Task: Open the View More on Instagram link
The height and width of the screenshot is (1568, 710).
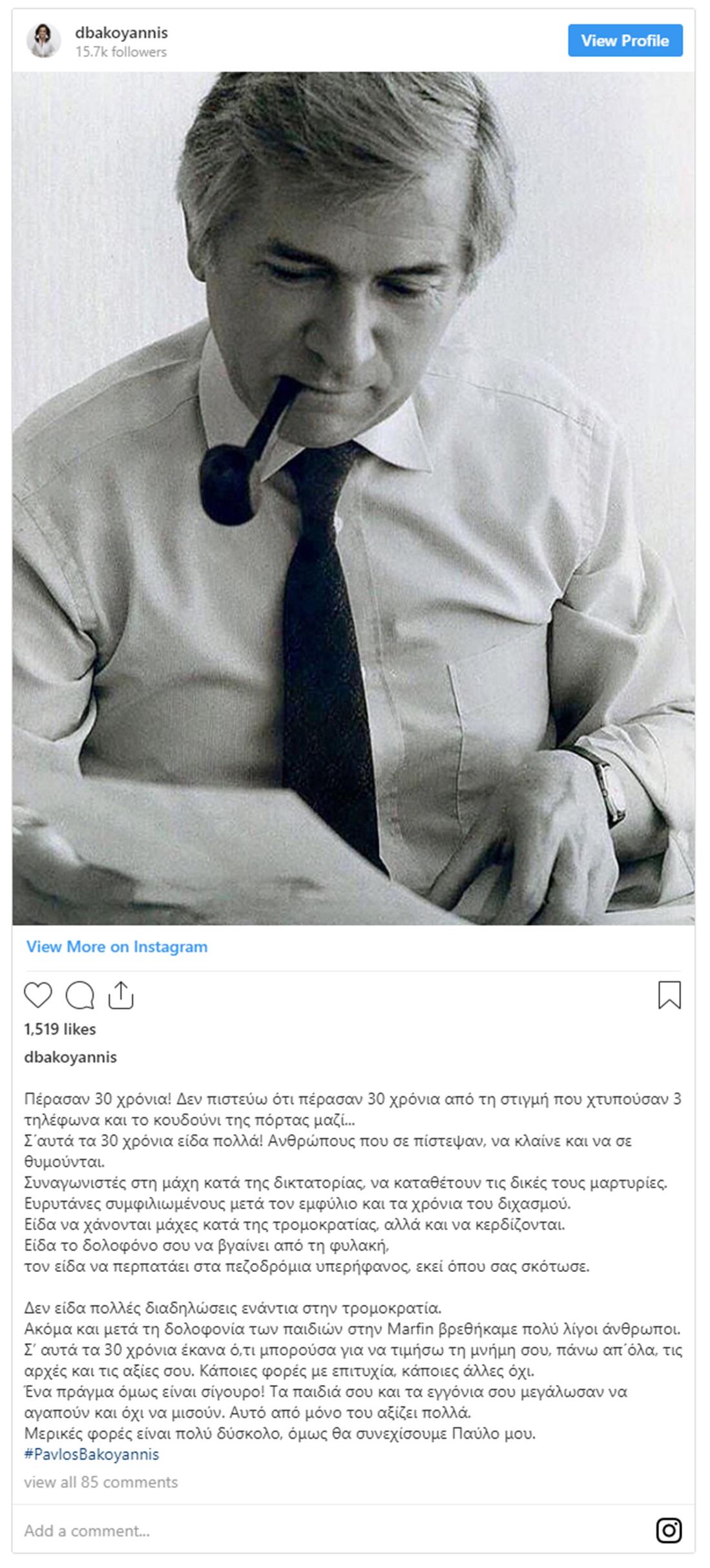Action: (117, 946)
